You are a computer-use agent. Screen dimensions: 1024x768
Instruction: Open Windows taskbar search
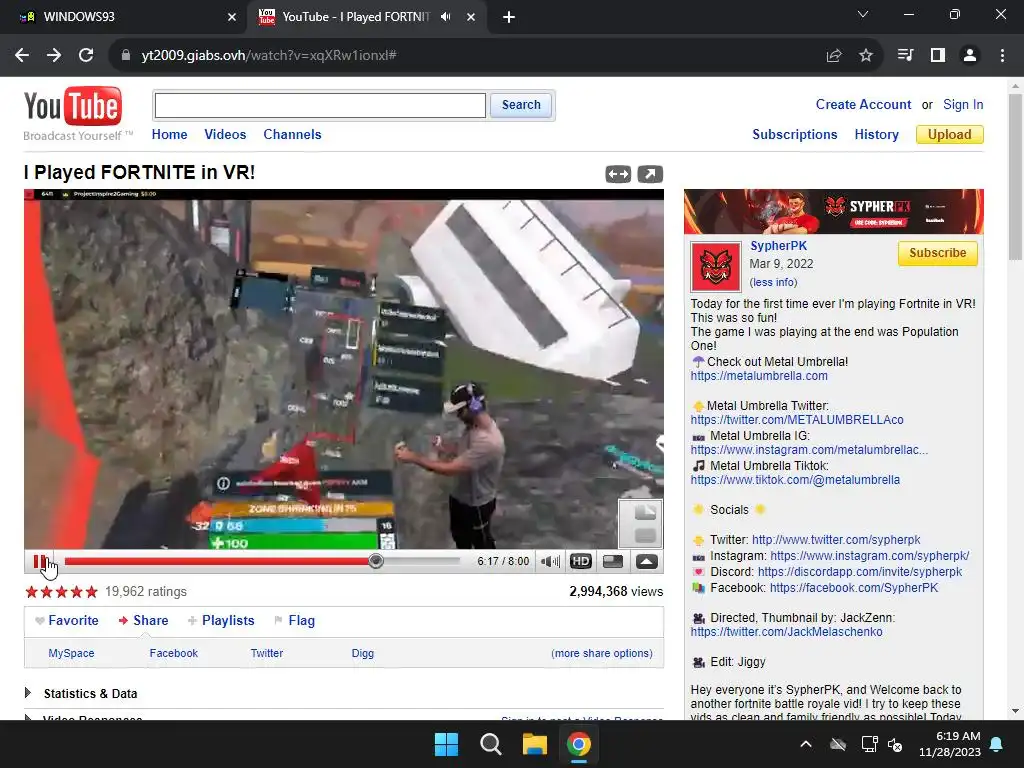490,744
